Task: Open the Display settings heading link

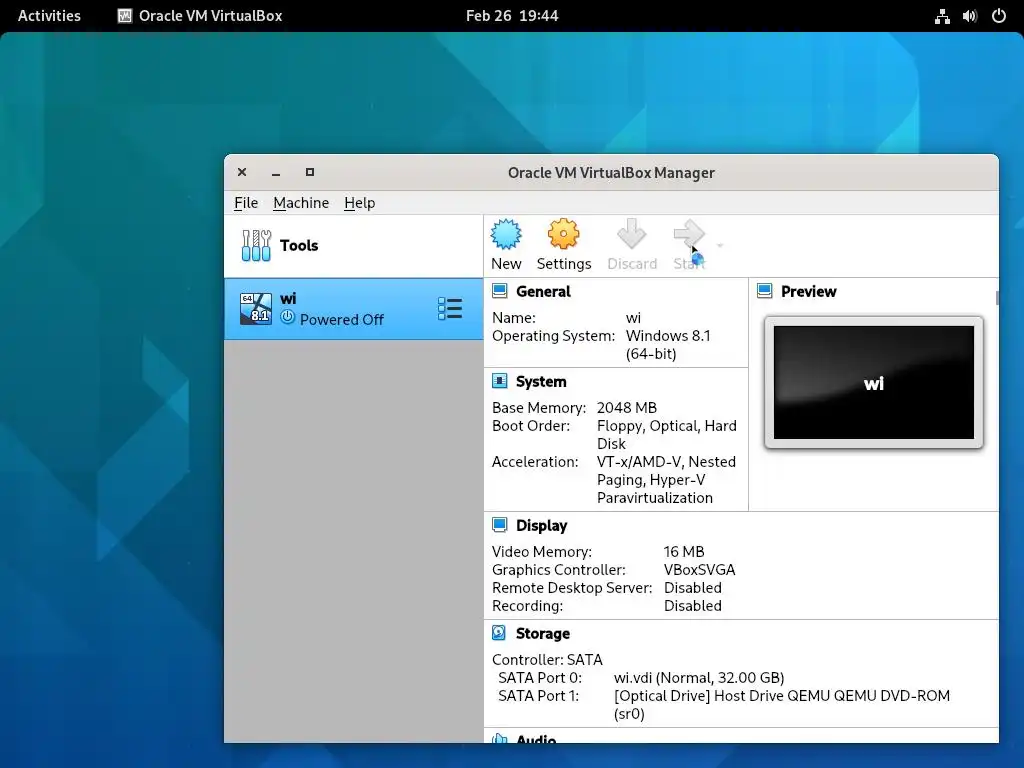Action: (541, 525)
